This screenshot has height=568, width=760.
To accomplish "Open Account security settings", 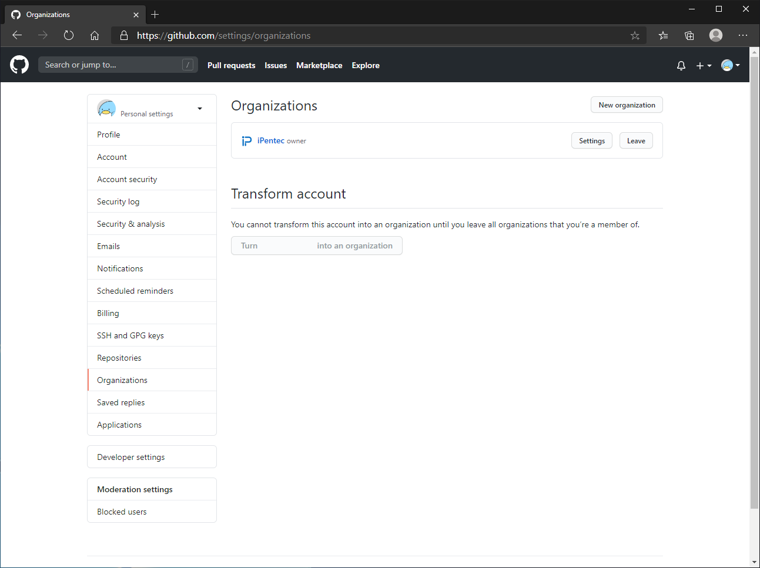I will click(152, 179).
